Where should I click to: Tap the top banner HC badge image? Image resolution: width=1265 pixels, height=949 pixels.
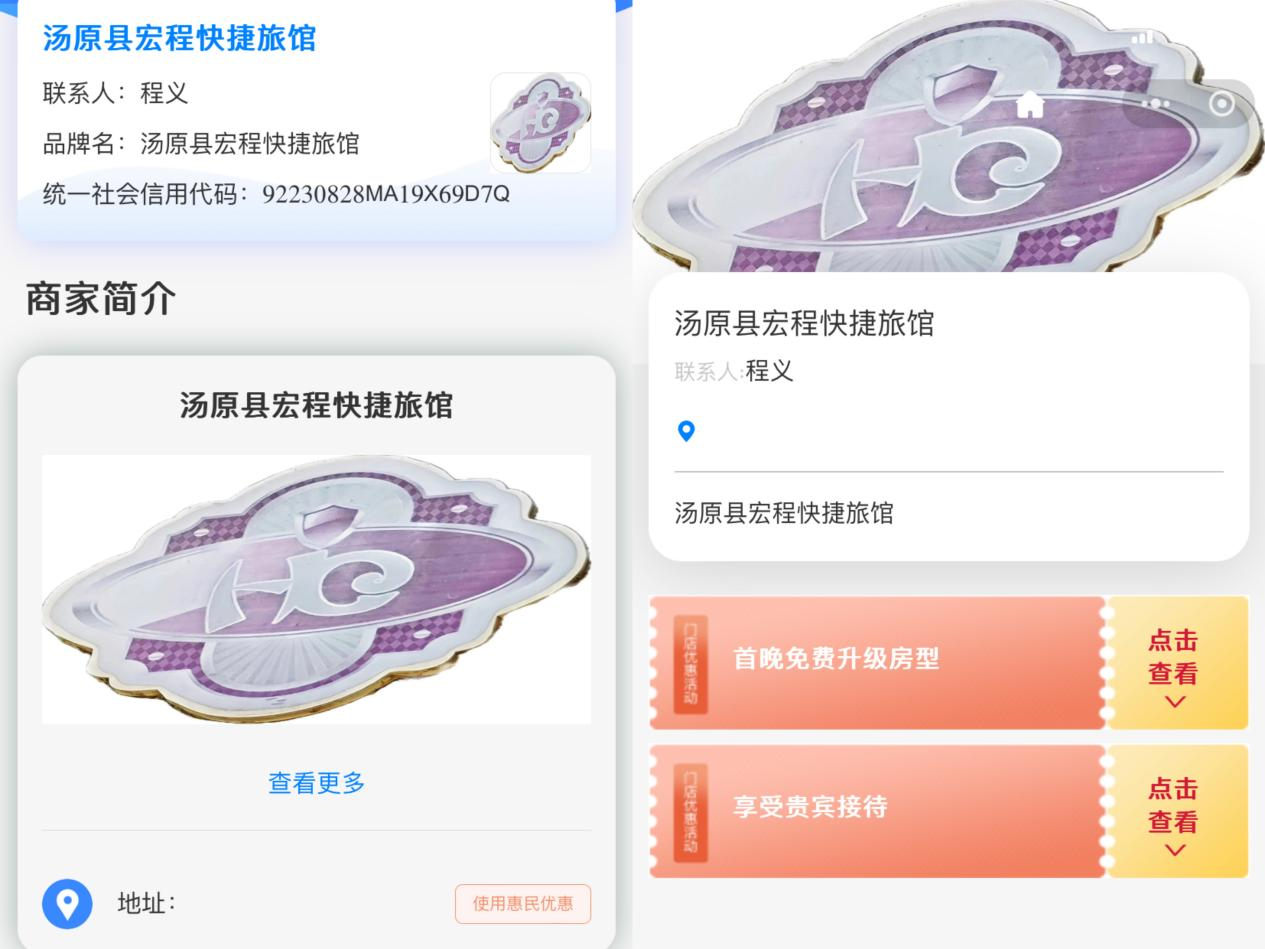tap(948, 136)
